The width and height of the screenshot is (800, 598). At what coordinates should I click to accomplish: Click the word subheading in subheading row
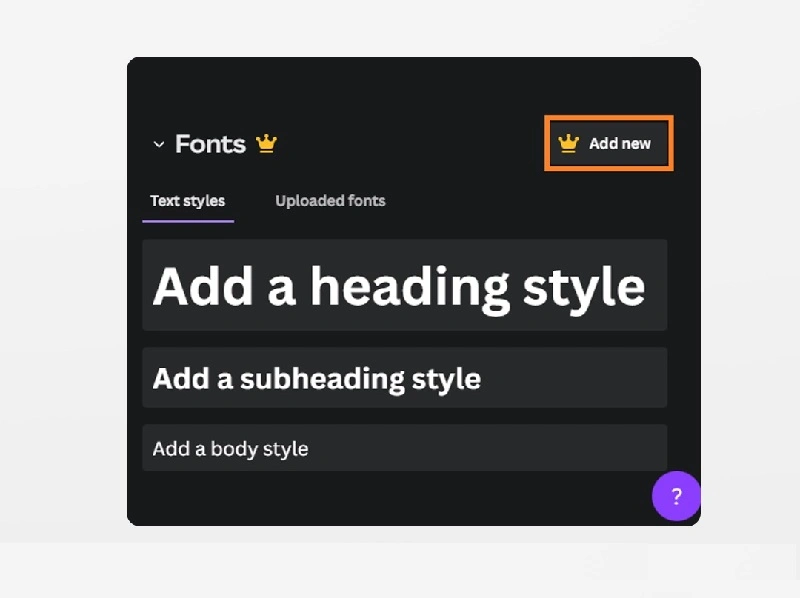310,379
